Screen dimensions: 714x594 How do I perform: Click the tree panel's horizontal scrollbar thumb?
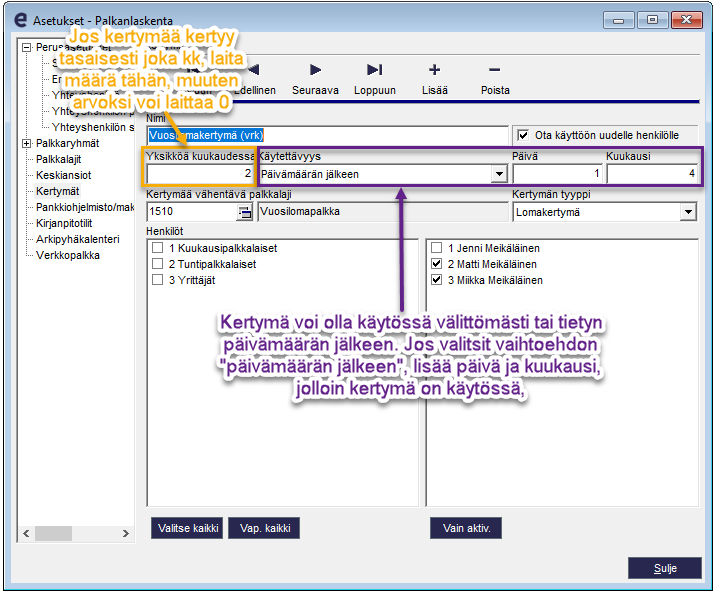[x=53, y=533]
